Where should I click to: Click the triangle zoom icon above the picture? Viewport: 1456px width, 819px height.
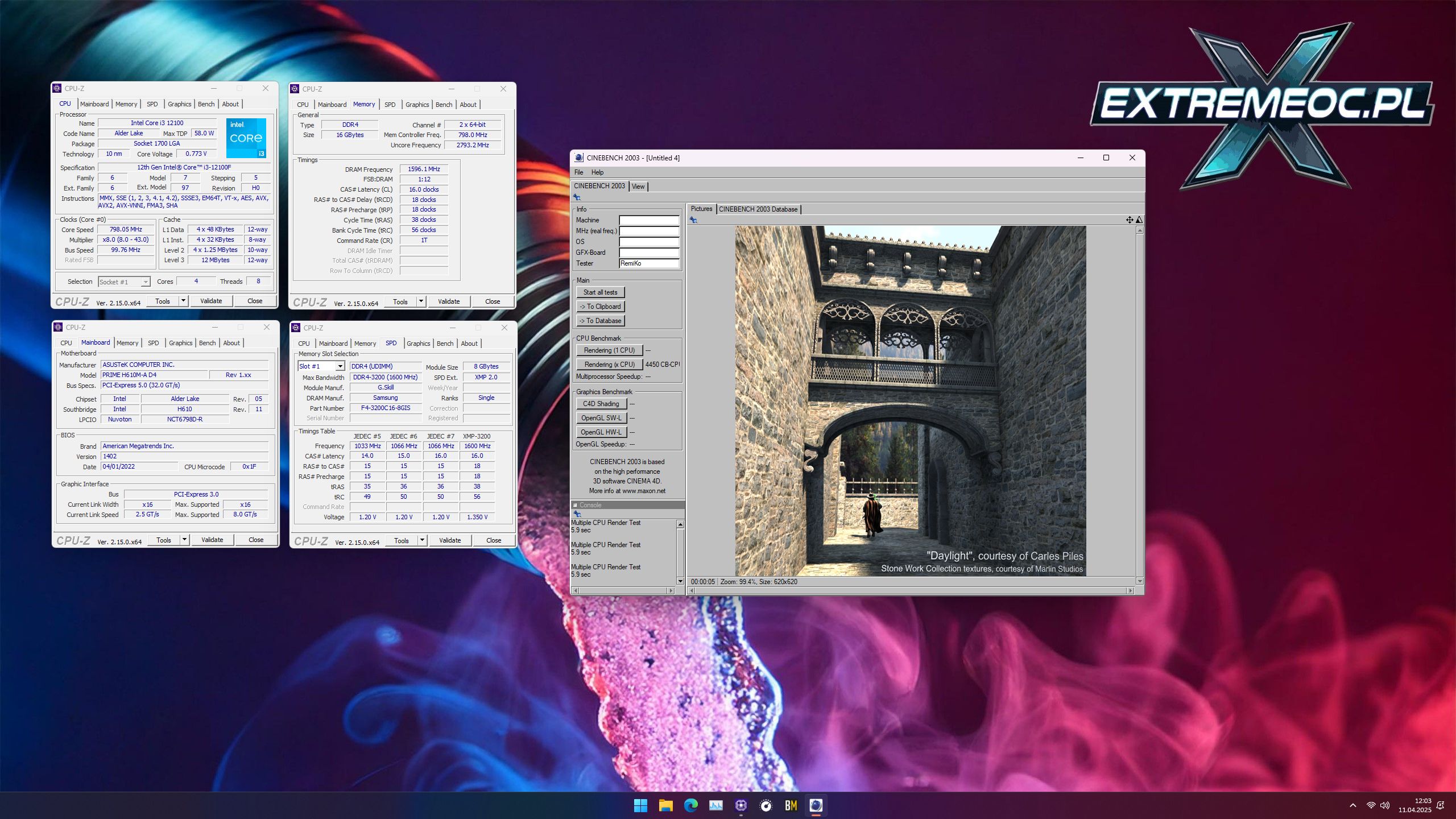[x=1139, y=220]
